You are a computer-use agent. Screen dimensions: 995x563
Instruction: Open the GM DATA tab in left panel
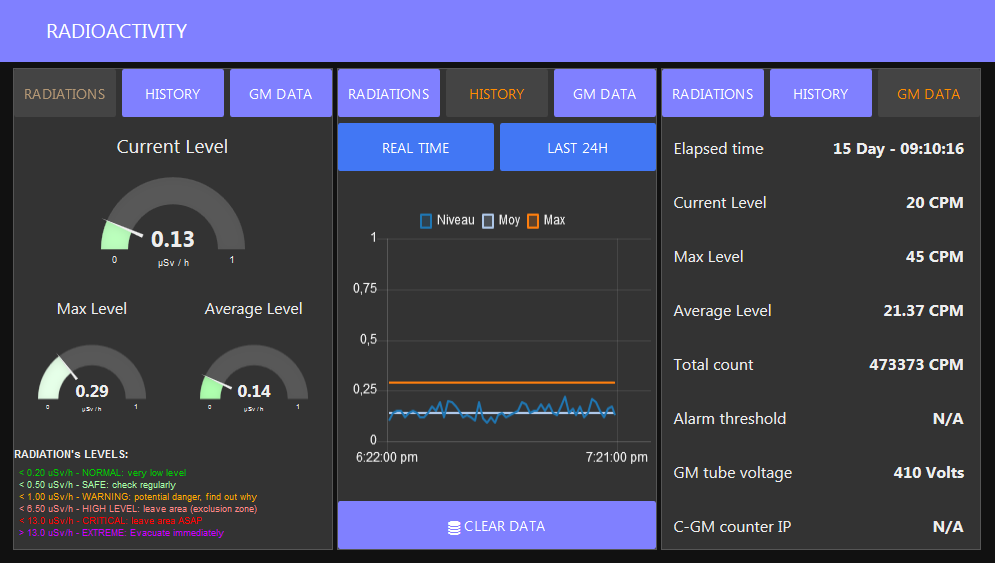tap(280, 93)
